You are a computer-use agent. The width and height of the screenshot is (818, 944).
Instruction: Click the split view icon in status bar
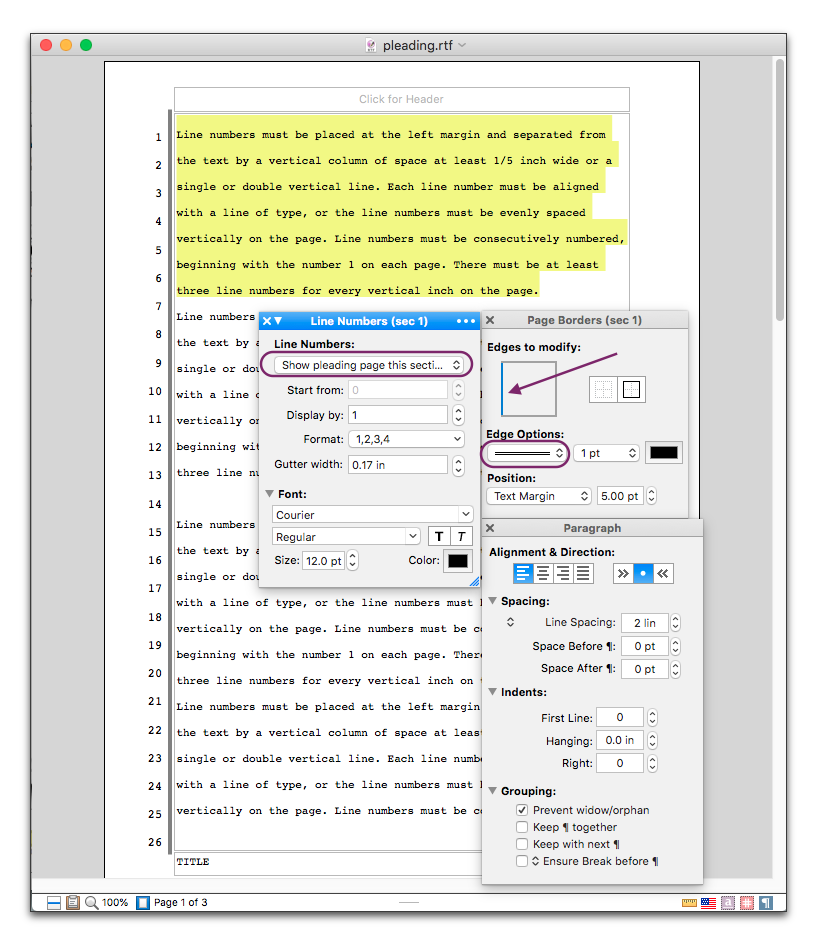(54, 902)
